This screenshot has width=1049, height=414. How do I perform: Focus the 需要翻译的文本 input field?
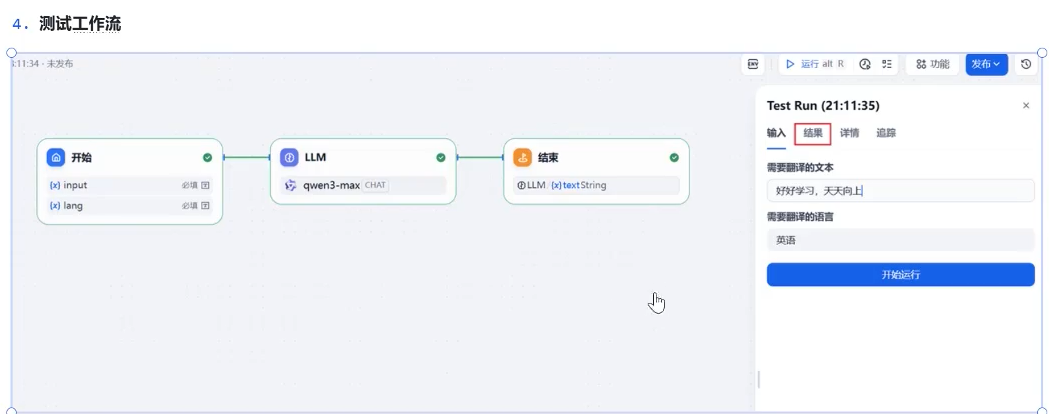click(x=900, y=191)
